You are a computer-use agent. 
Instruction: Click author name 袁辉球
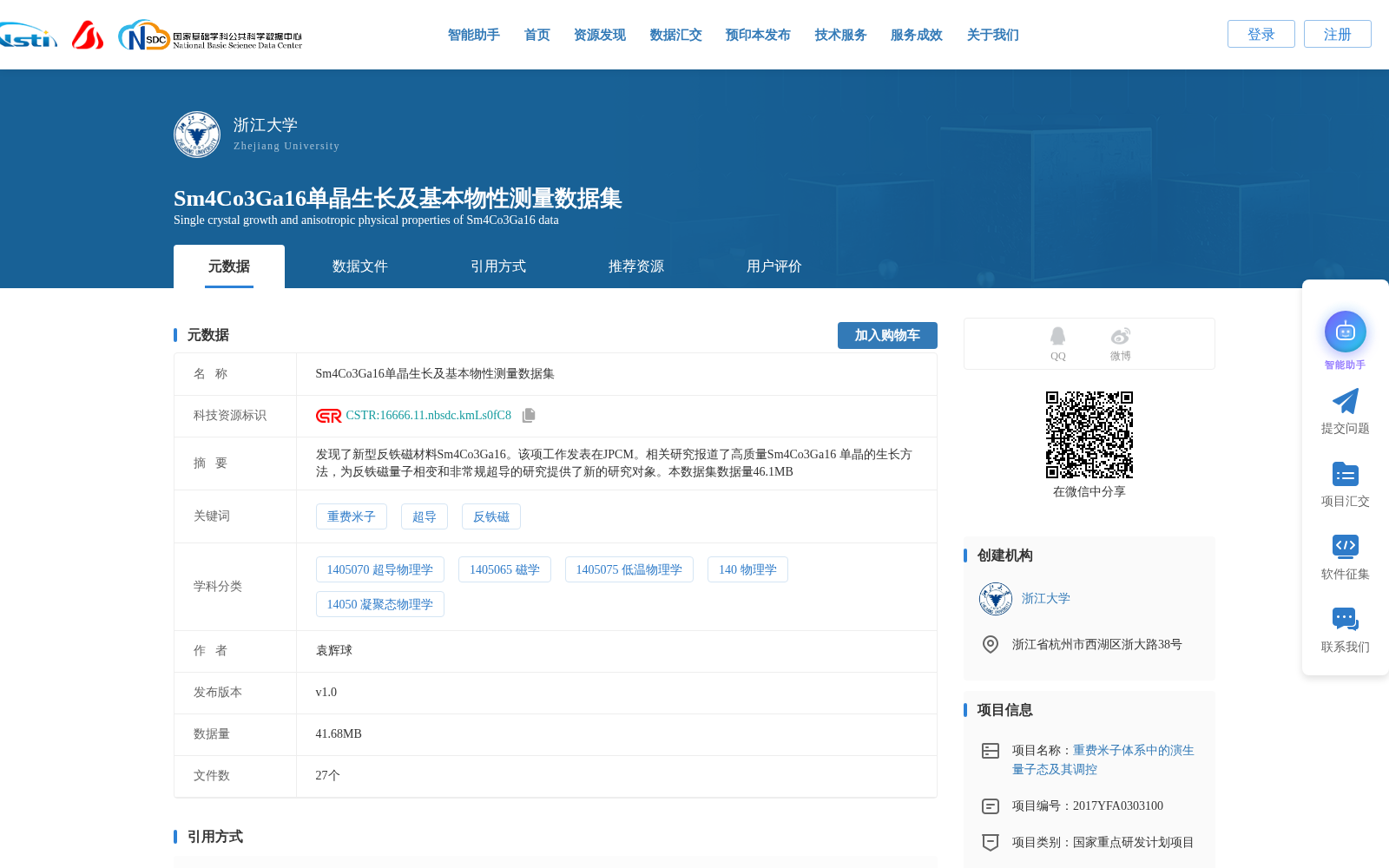[x=334, y=651]
